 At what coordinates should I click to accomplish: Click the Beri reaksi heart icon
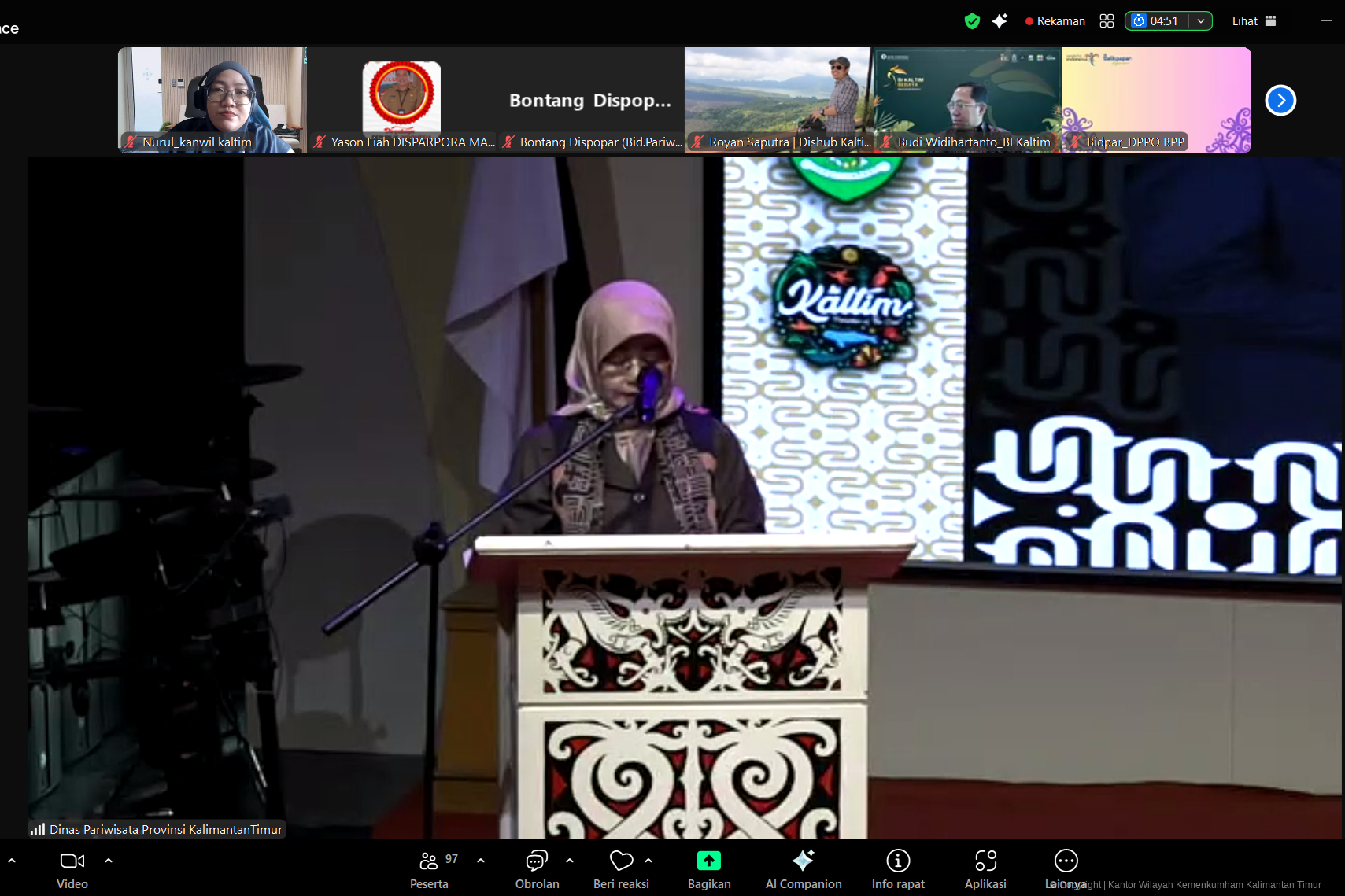point(621,861)
